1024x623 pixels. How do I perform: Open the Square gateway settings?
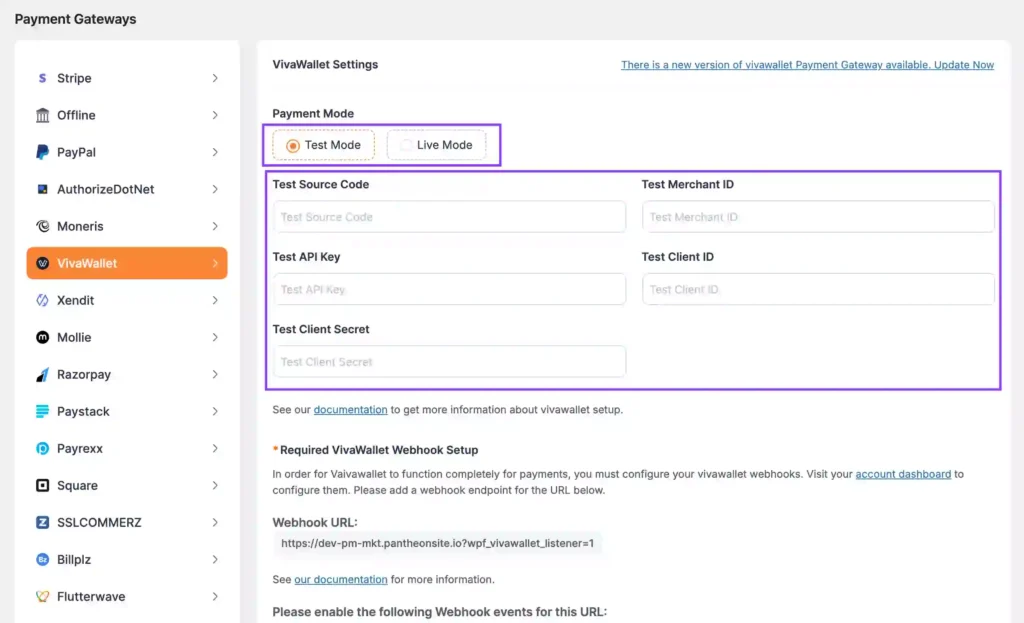tap(127, 486)
